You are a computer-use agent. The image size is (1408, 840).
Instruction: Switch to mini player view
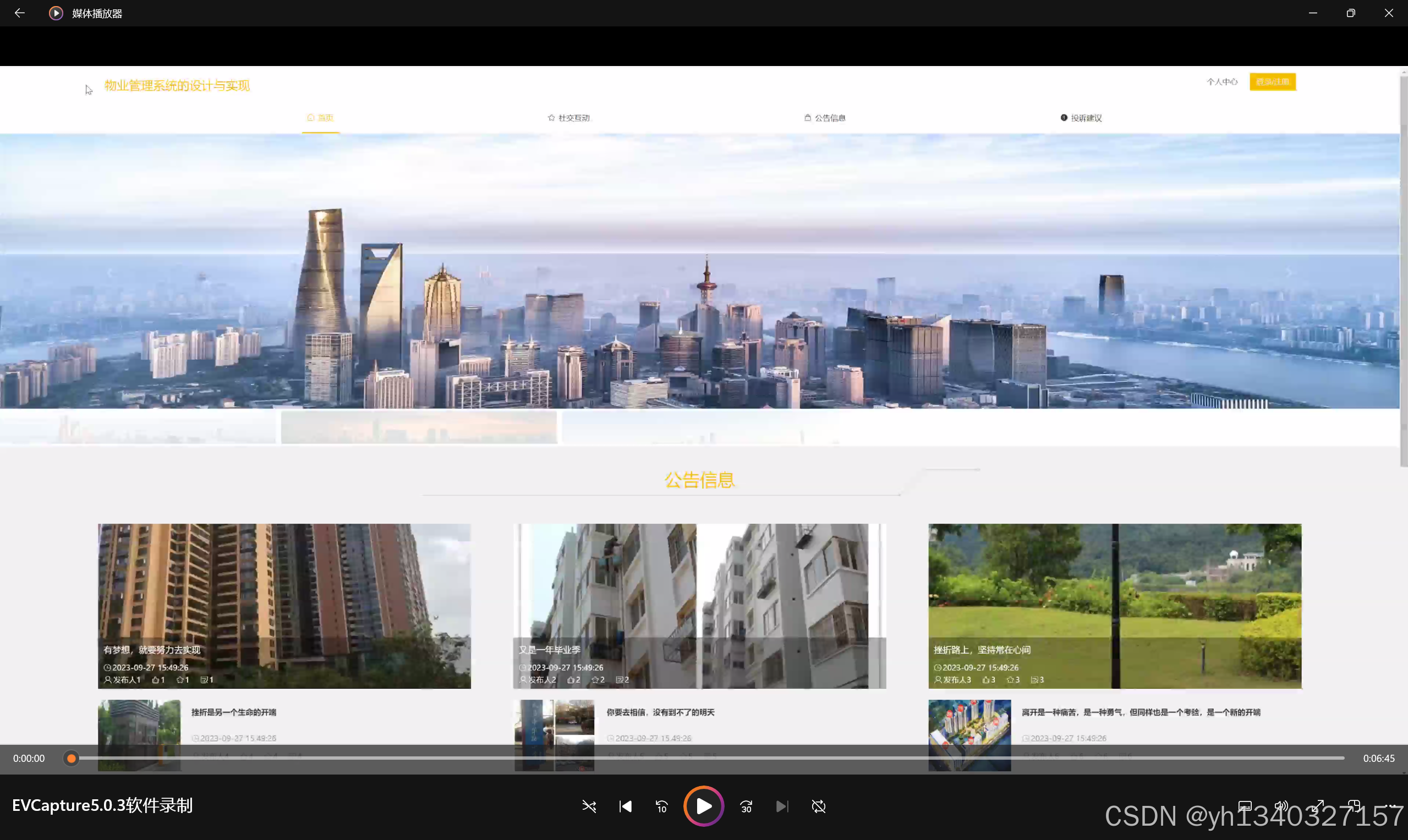(1354, 805)
